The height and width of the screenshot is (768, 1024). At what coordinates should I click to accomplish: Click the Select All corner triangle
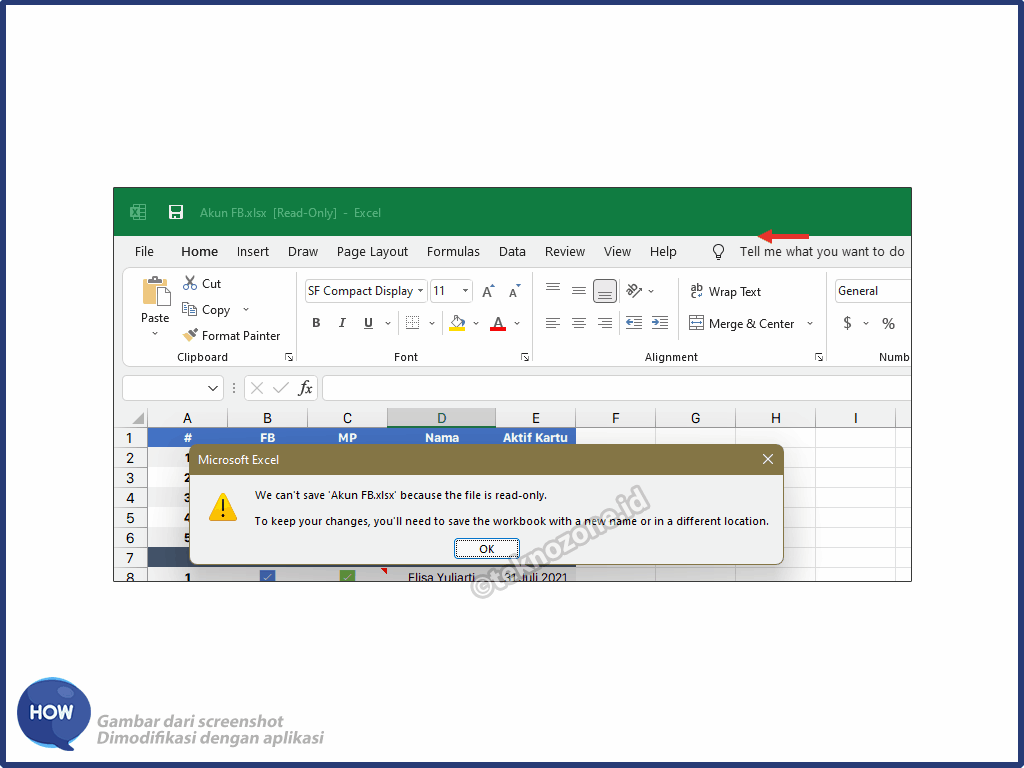point(138,418)
